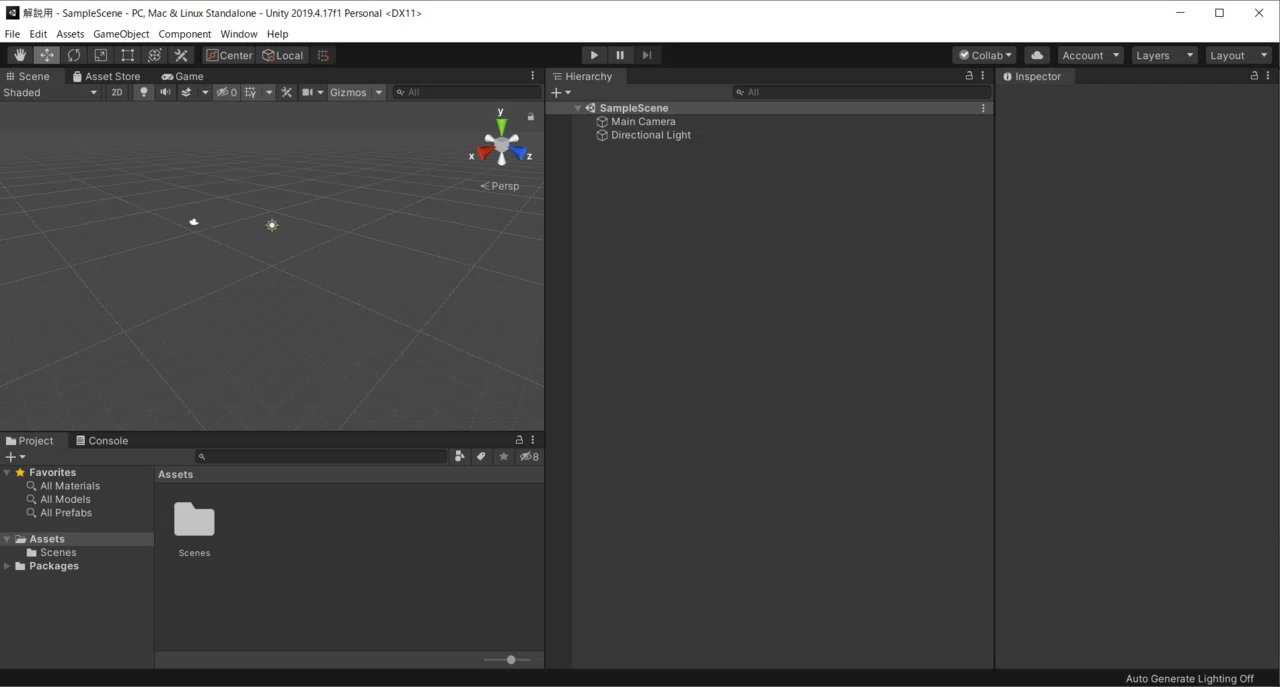Toggle pivot mode Center button

click(x=230, y=55)
